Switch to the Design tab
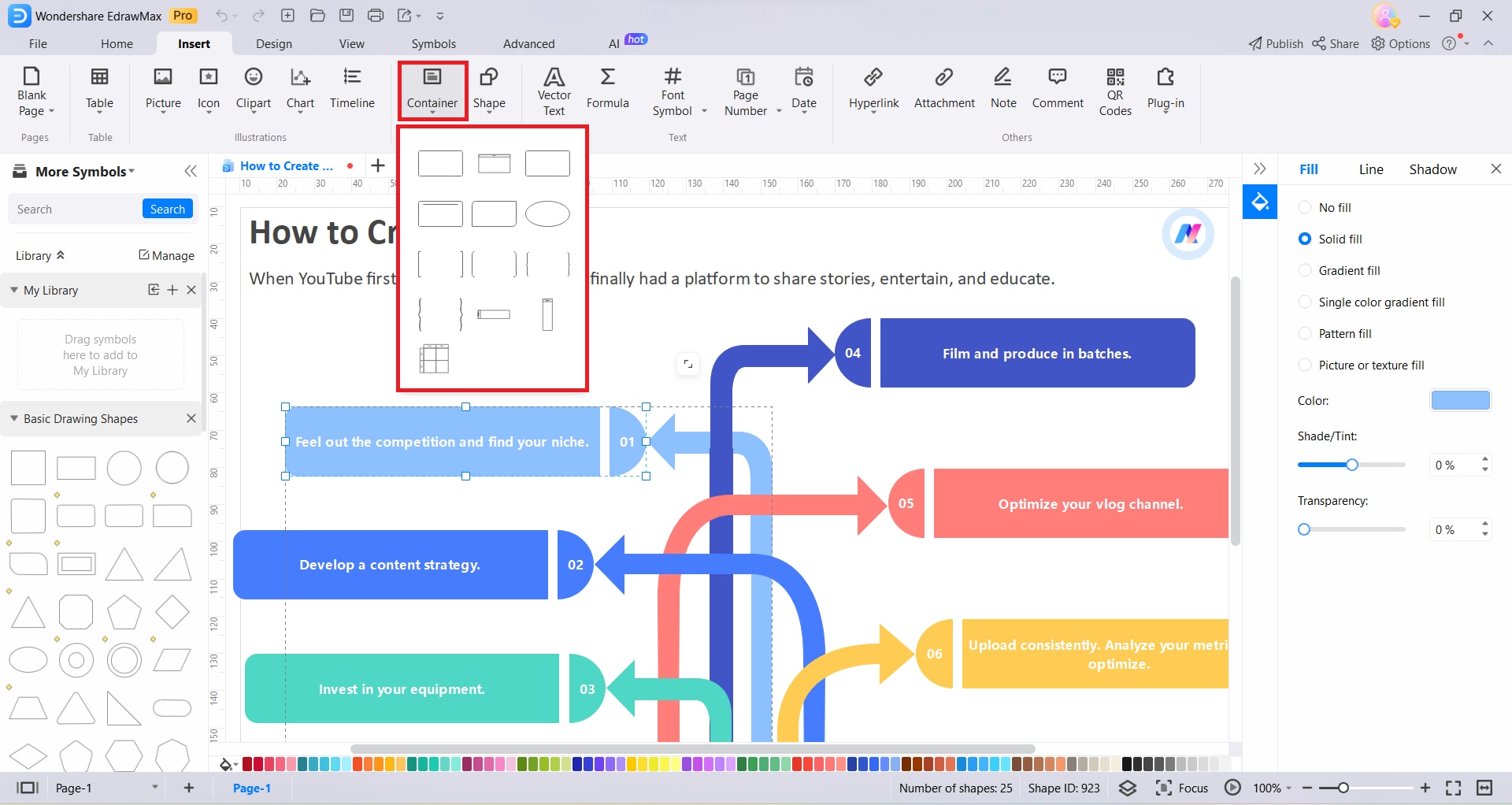 [x=274, y=44]
